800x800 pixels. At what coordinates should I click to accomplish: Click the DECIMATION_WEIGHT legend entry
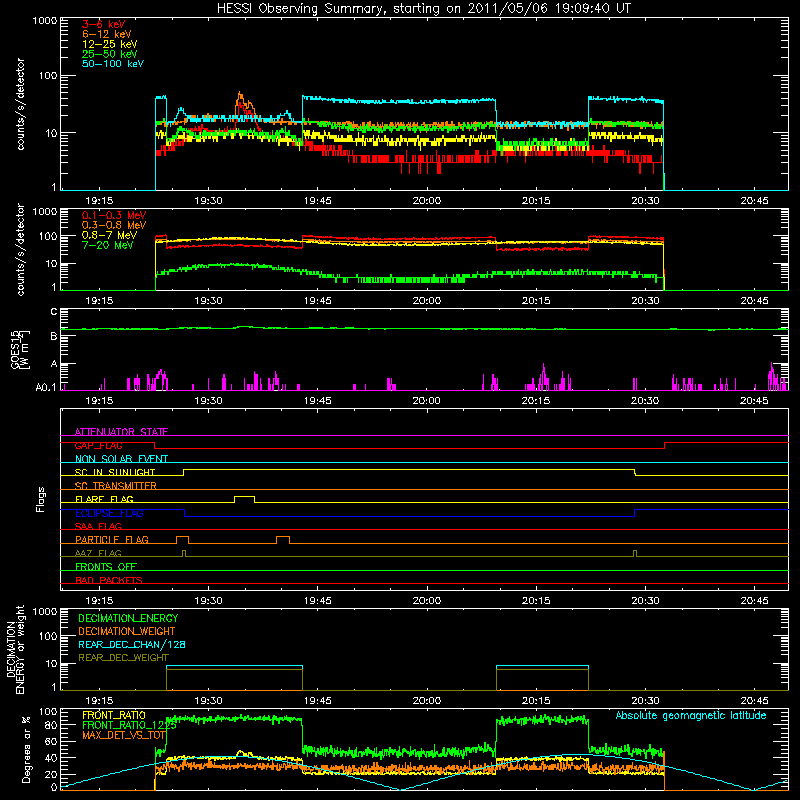click(127, 632)
